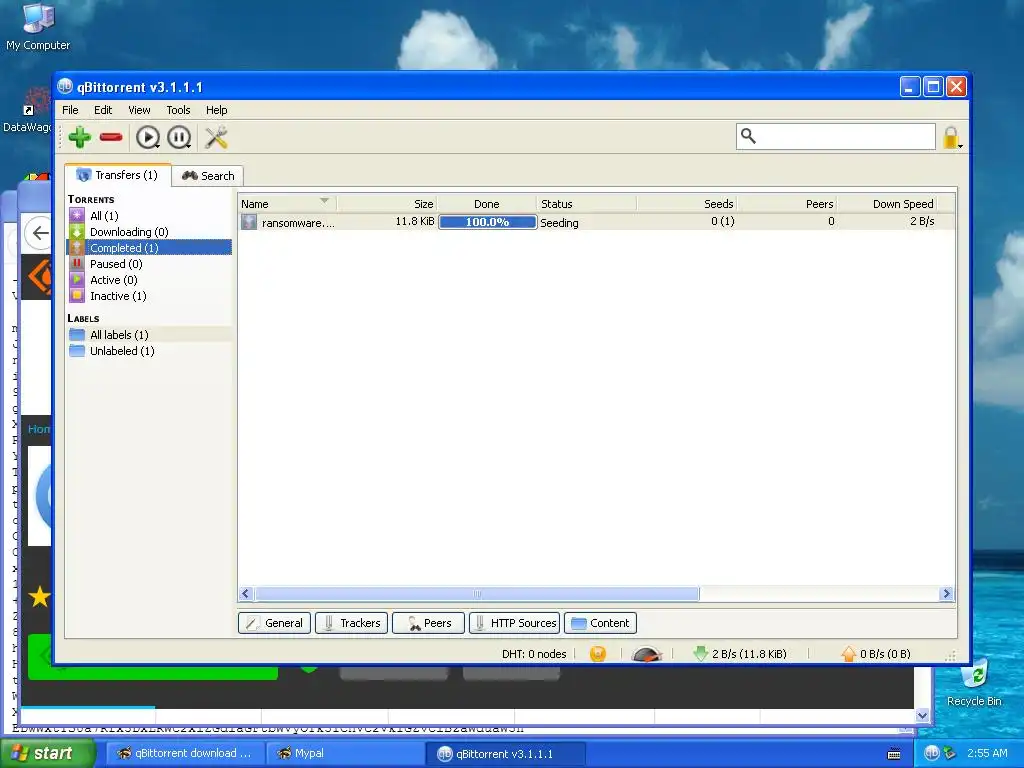
Task: Sort by the Done column header
Action: (x=487, y=204)
